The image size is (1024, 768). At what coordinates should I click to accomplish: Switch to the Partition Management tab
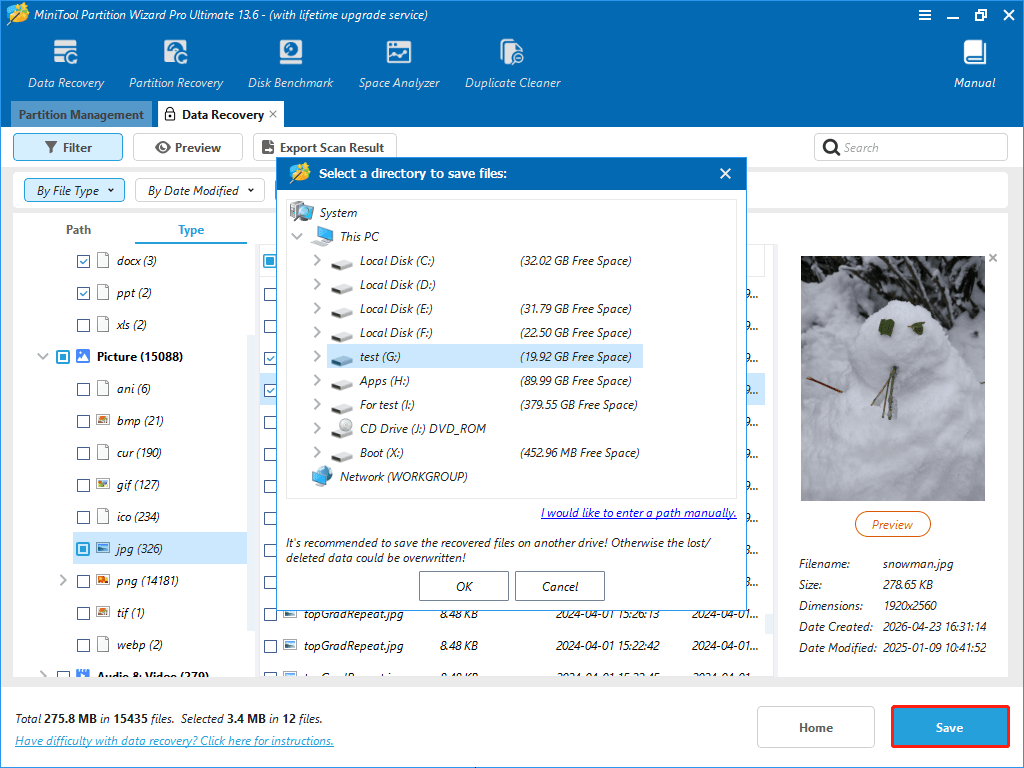click(x=81, y=114)
